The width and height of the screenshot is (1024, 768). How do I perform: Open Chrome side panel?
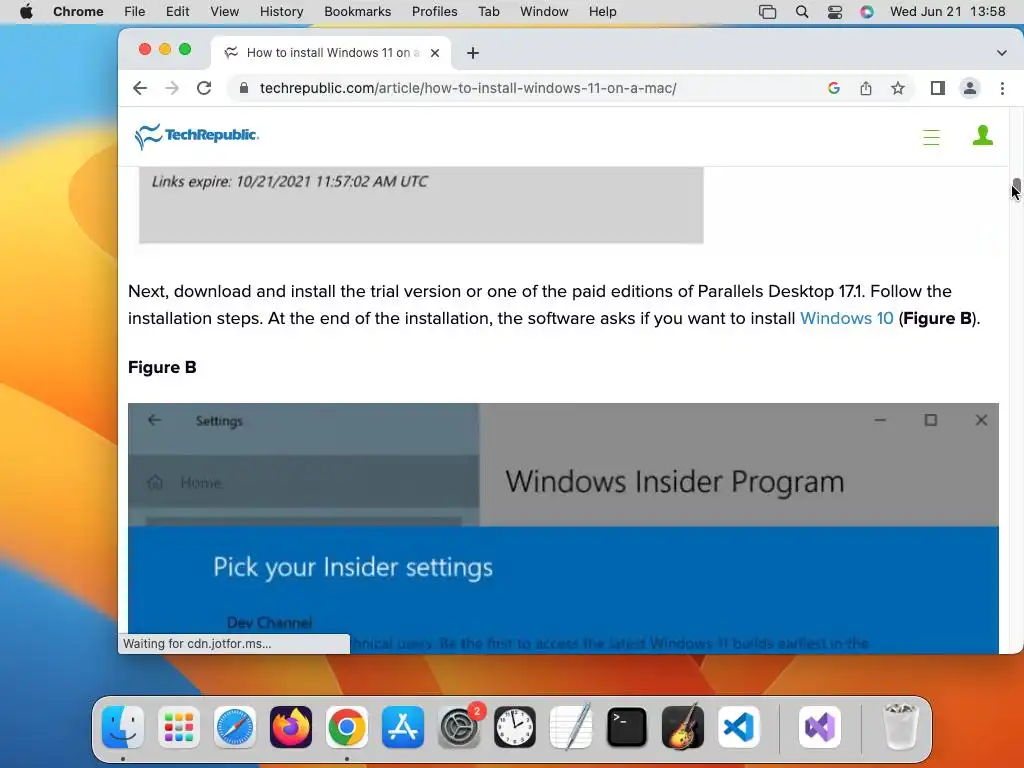(x=938, y=88)
